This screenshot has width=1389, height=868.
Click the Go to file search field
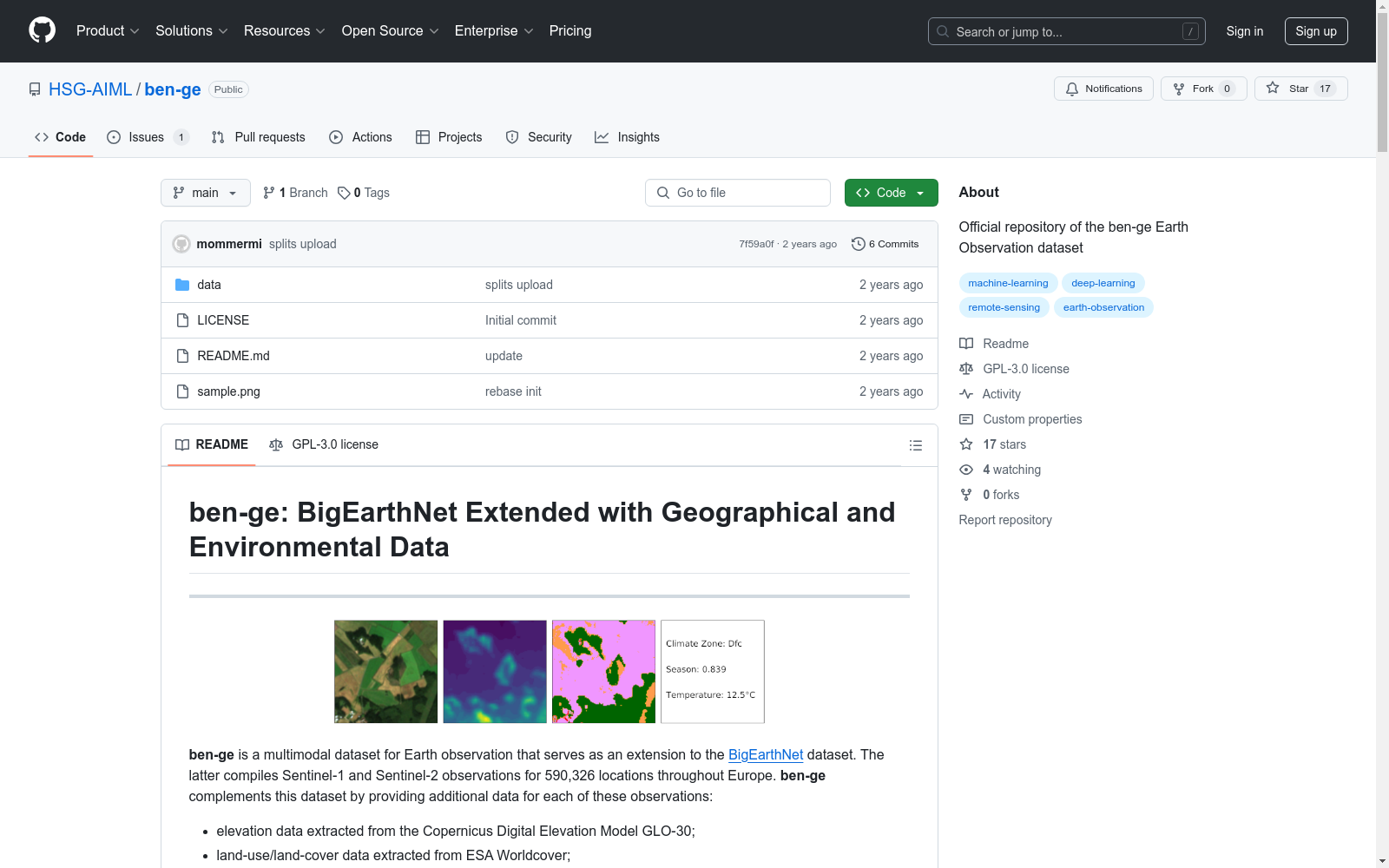[738, 193]
